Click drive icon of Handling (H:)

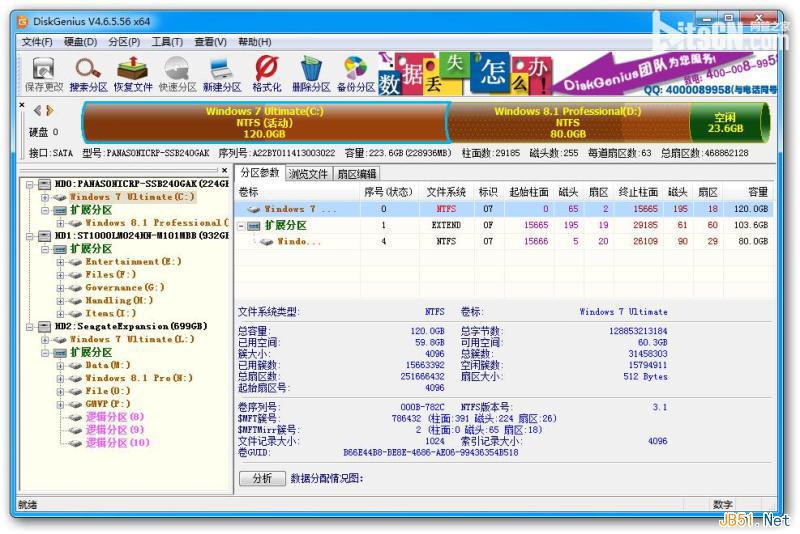pyautogui.click(x=76, y=301)
